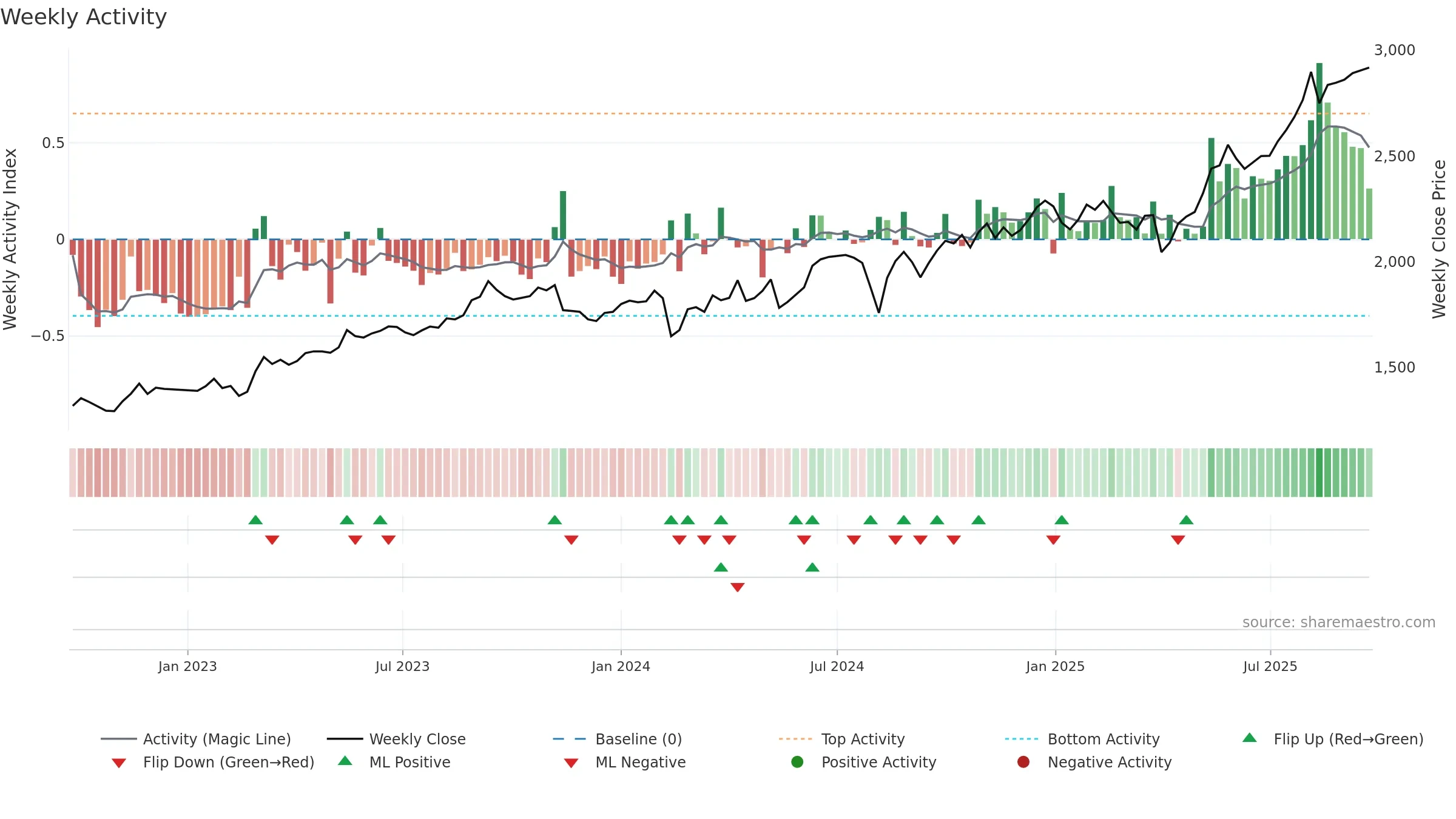Click the Jan 2024 axis label
This screenshot has width=1456, height=819.
coord(621,666)
